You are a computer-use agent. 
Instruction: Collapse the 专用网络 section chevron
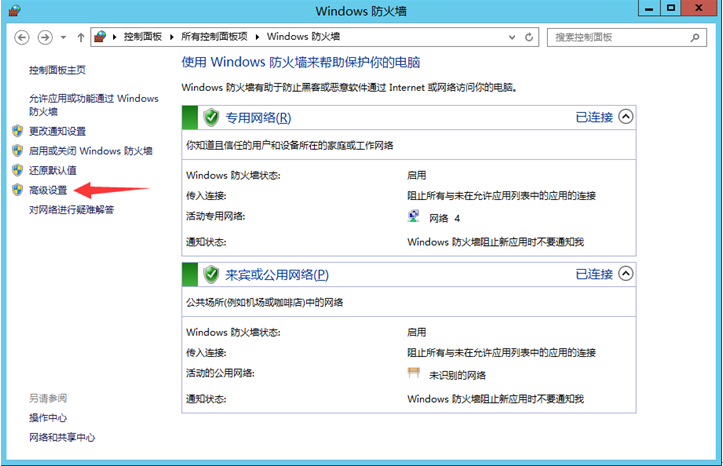click(626, 117)
